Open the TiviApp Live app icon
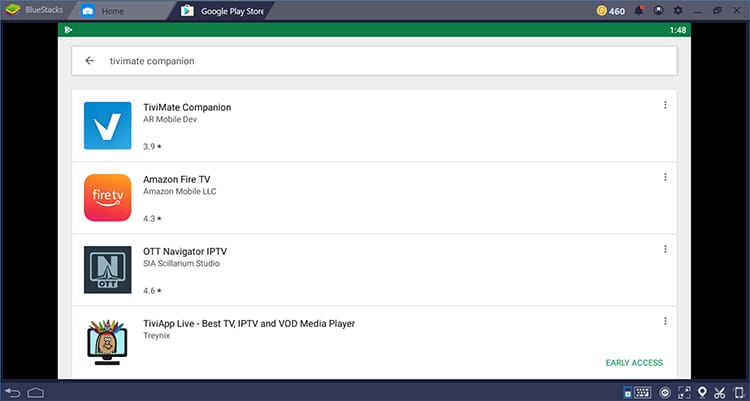This screenshot has width=750, height=401. click(x=108, y=342)
